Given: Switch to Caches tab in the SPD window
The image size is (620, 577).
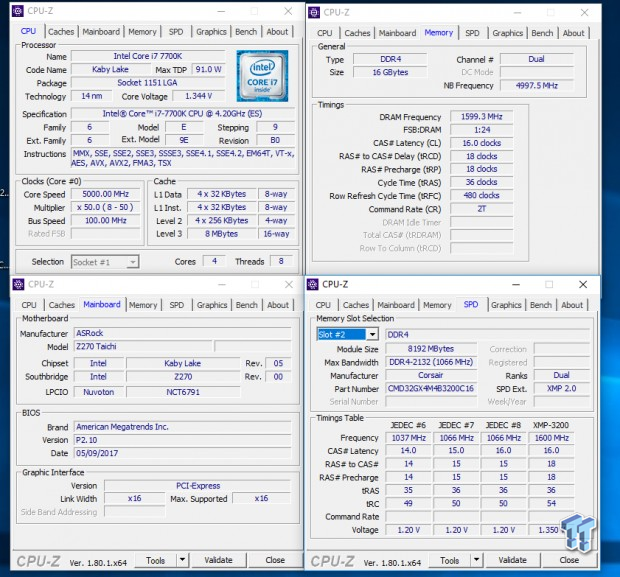Looking at the screenshot, I should (x=356, y=305).
